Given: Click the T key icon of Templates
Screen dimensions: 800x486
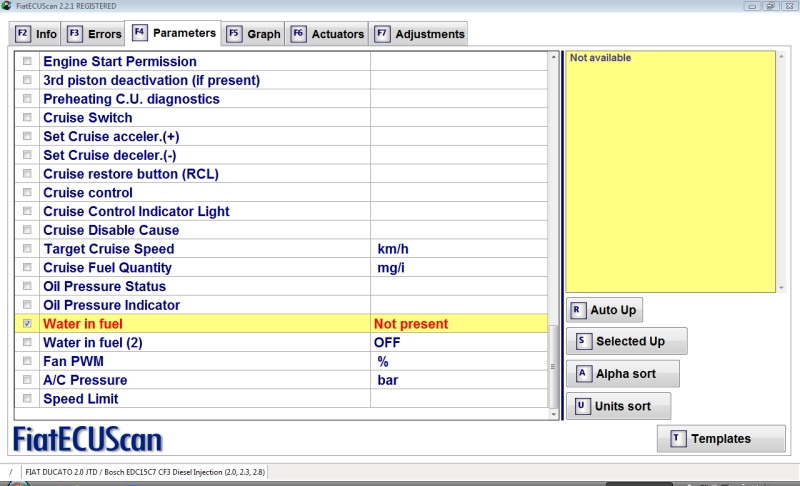Looking at the screenshot, I should click(x=678, y=438).
